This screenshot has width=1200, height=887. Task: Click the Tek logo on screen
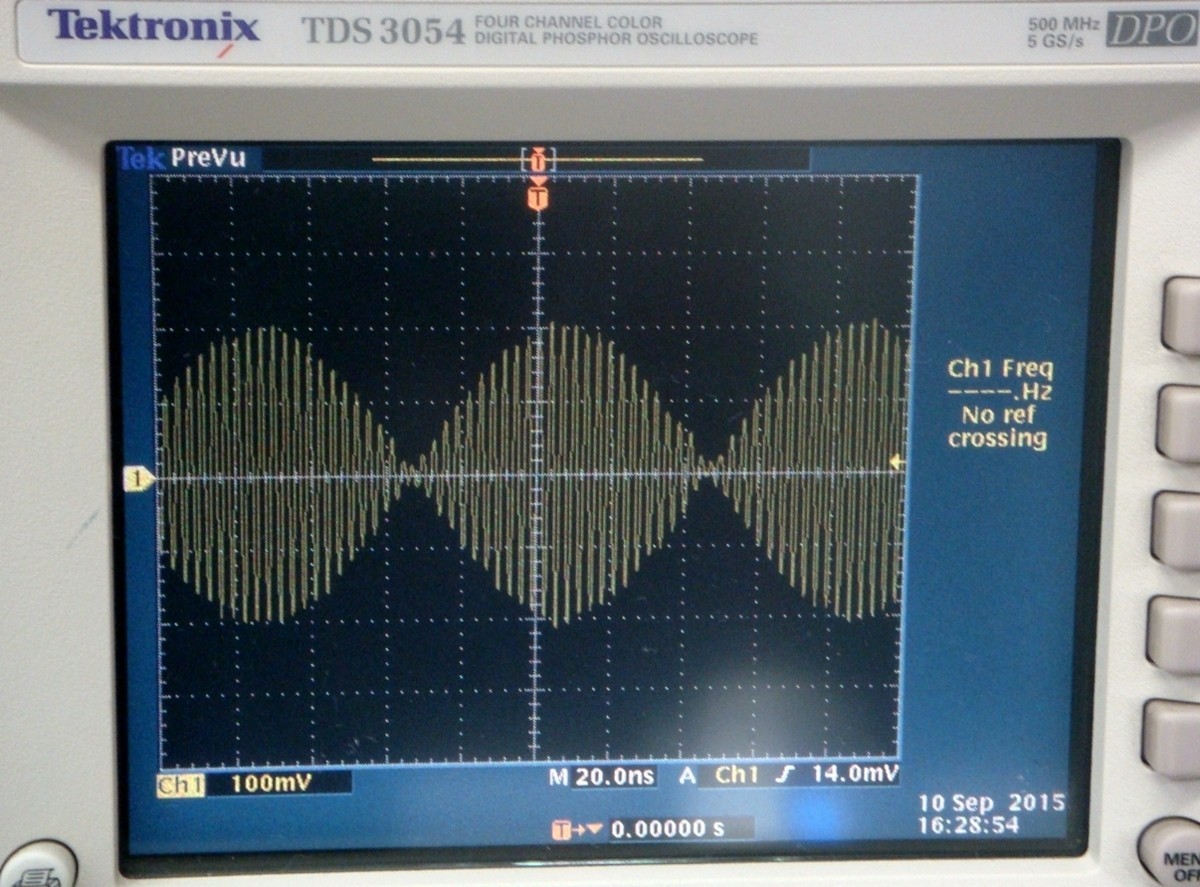click(141, 158)
